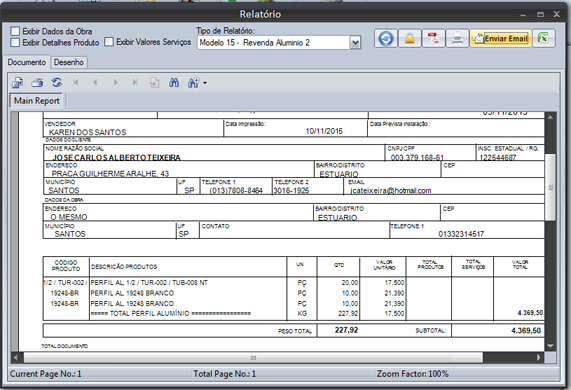Click phone number (013)7808-8464
This screenshot has height=390, width=571.
coord(236,190)
